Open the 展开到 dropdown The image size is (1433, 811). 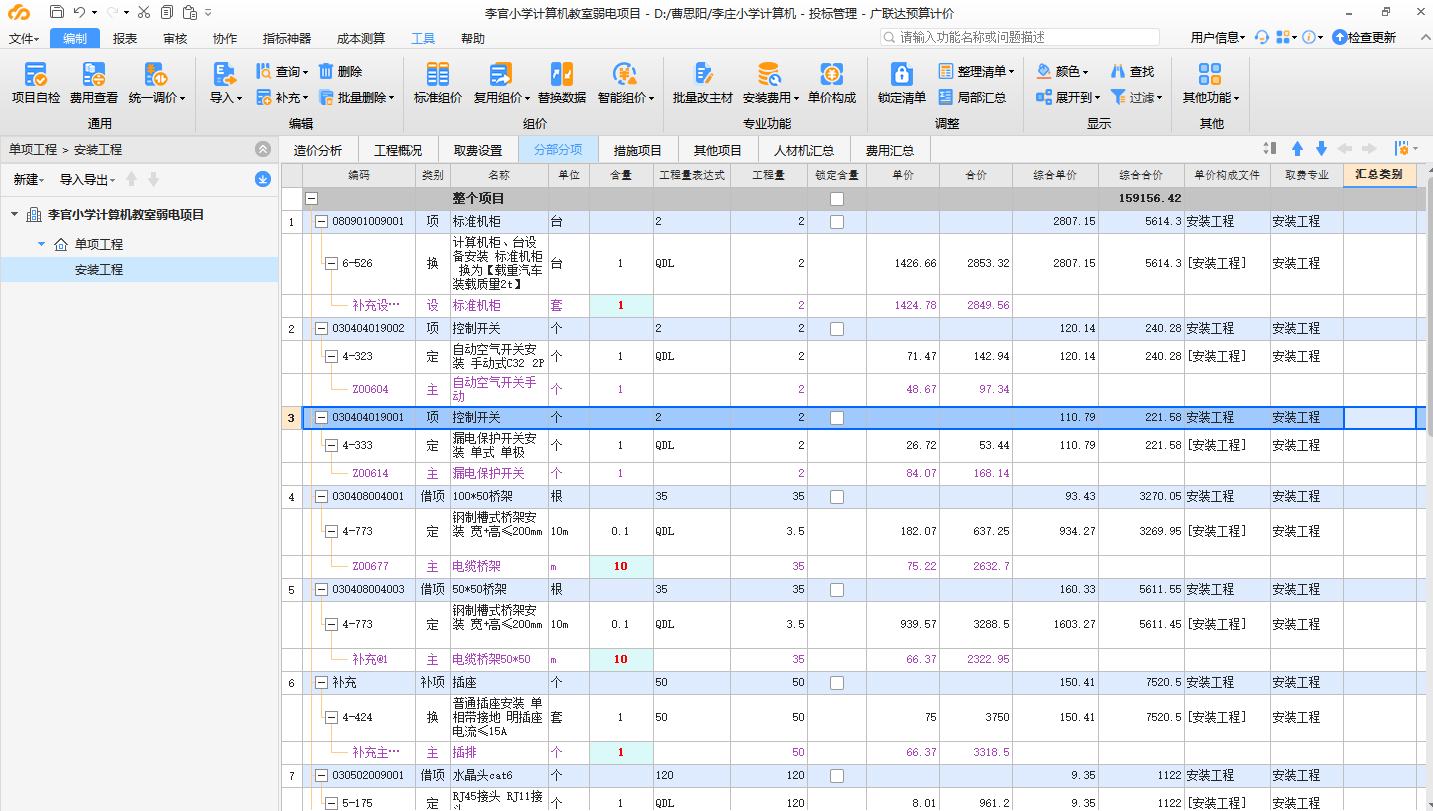1068,98
